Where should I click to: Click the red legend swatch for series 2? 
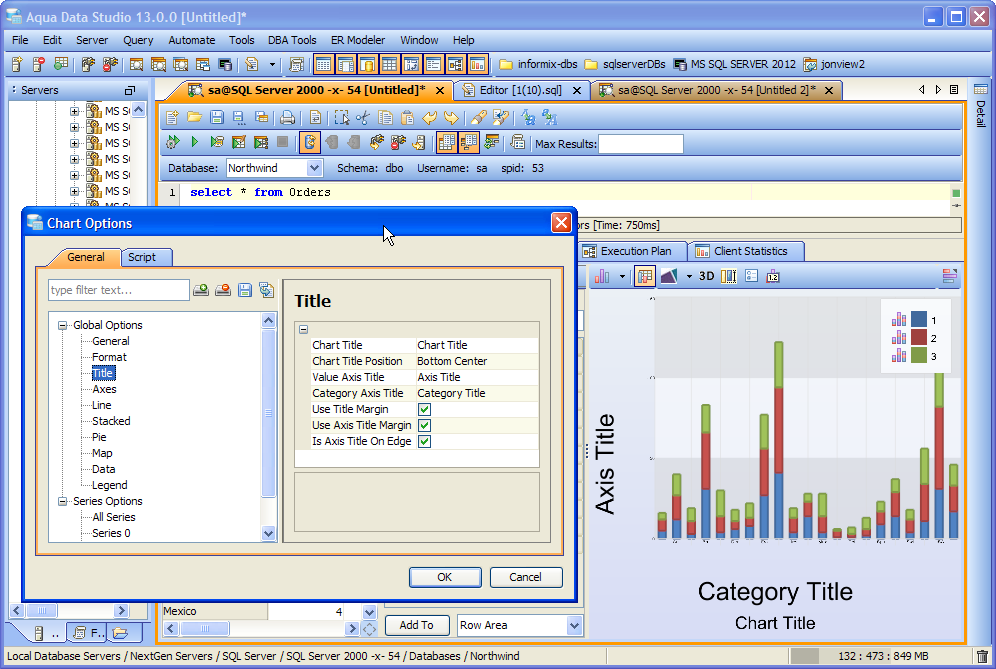[919, 337]
